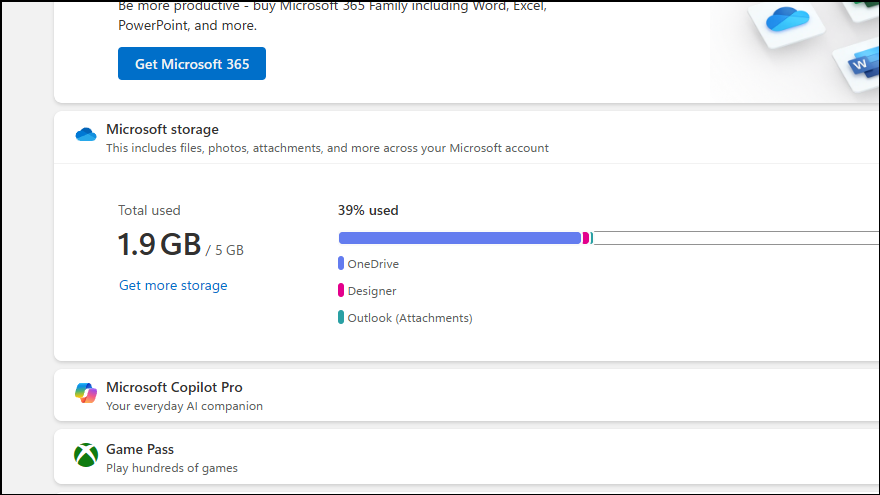
Task: Click the unused portion of the storage bar
Action: (736, 238)
